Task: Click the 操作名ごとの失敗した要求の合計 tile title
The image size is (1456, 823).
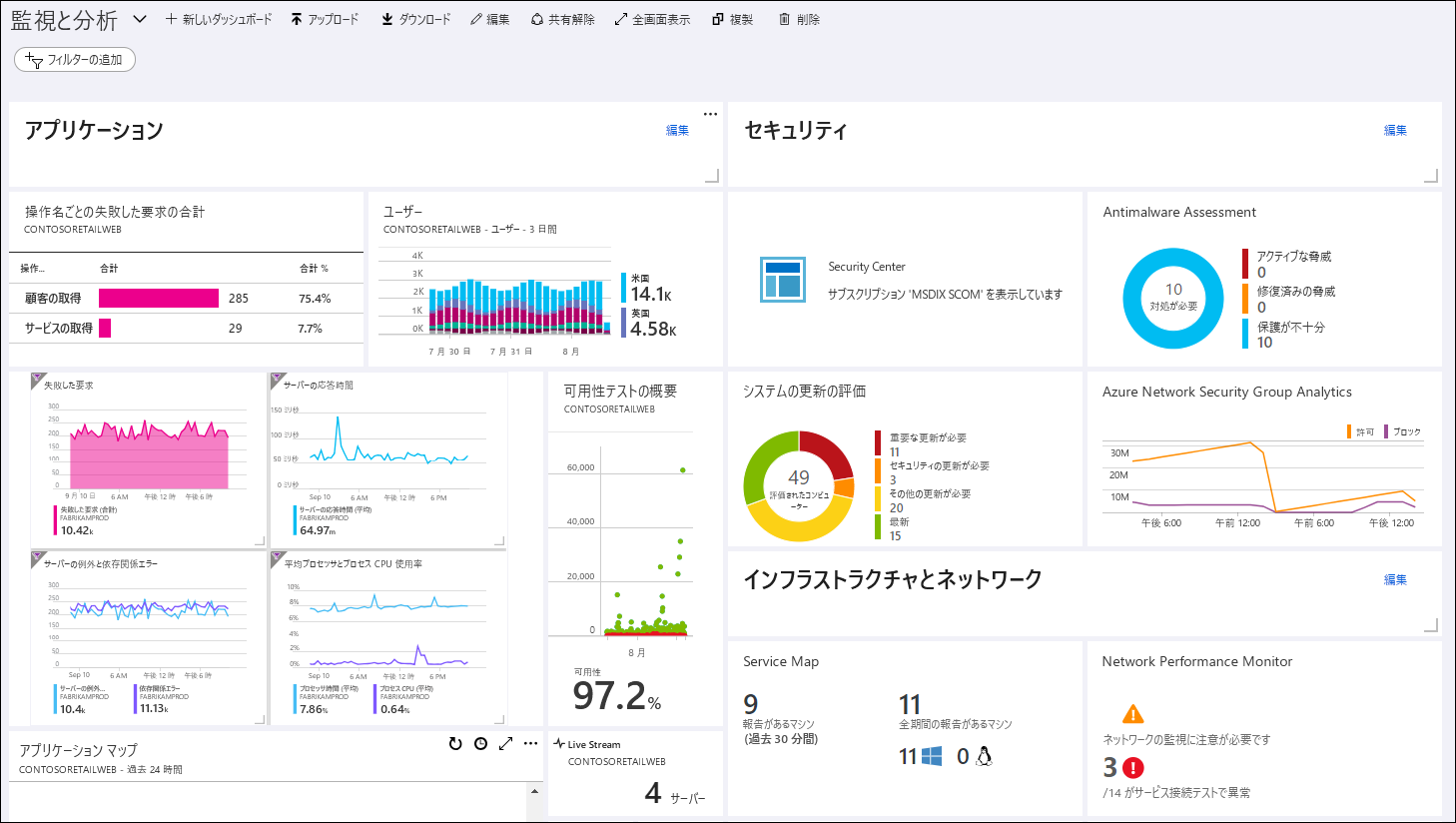Action: tap(115, 212)
